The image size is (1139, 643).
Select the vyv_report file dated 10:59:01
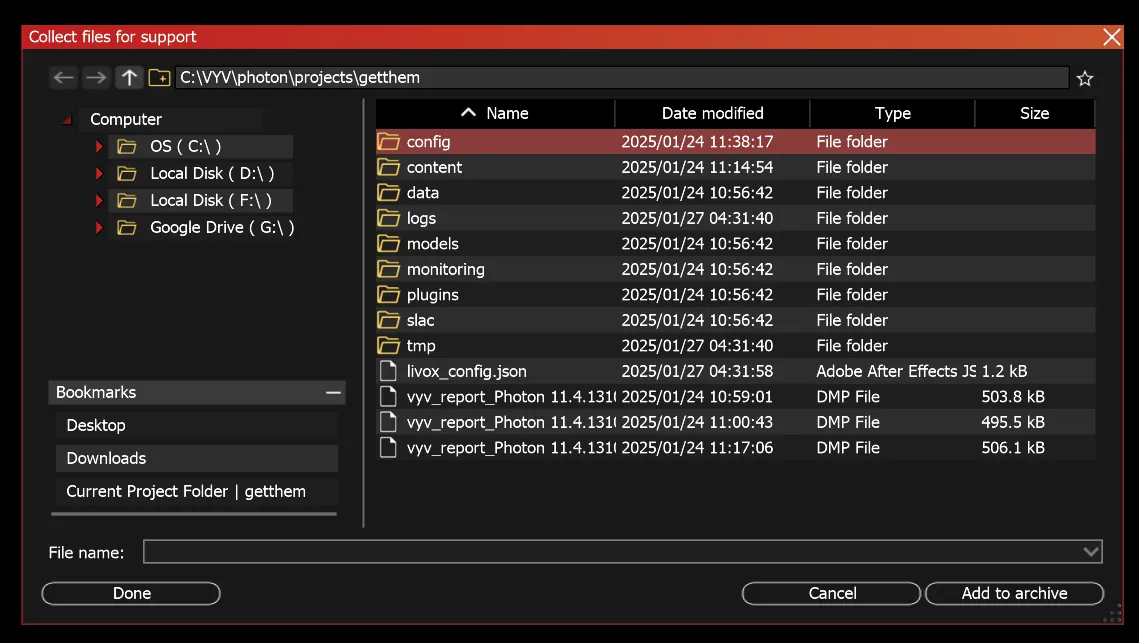[x=511, y=397]
